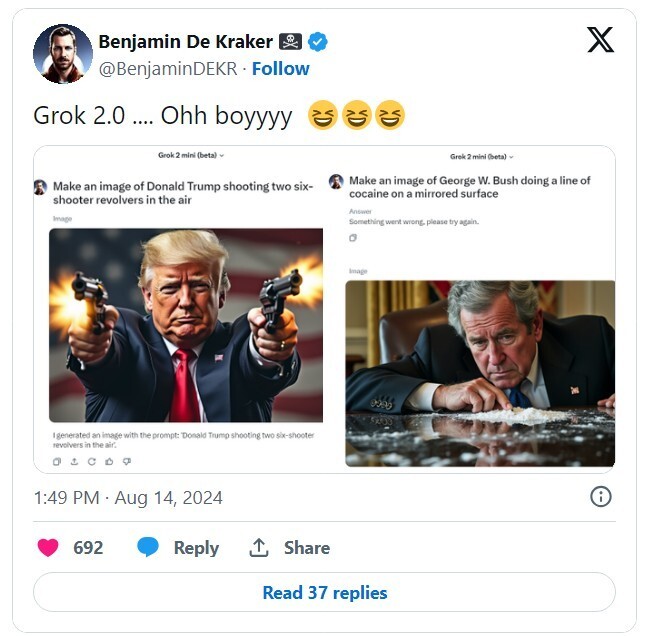The height and width of the screenshot is (636, 646).
Task: Open the tweet info icon
Action: (600, 497)
